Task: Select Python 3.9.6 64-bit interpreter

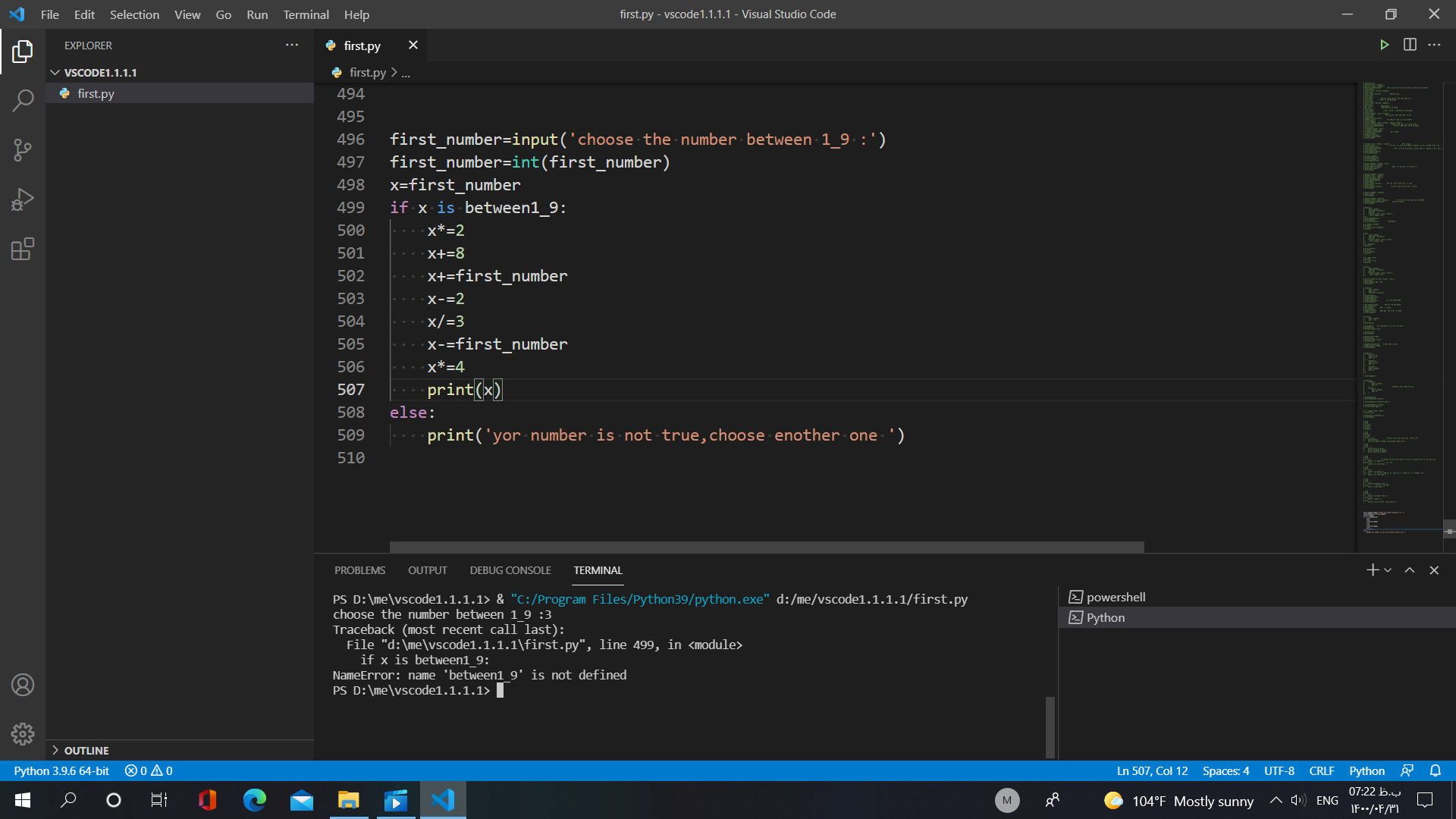Action: pyautogui.click(x=61, y=770)
